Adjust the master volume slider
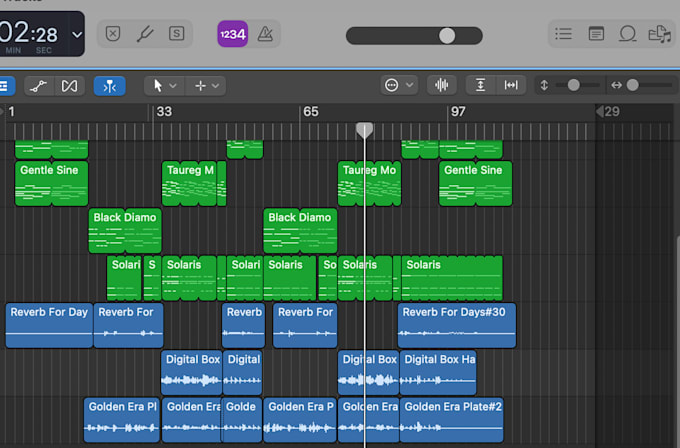Screen dimensions: 680x448 414,36
